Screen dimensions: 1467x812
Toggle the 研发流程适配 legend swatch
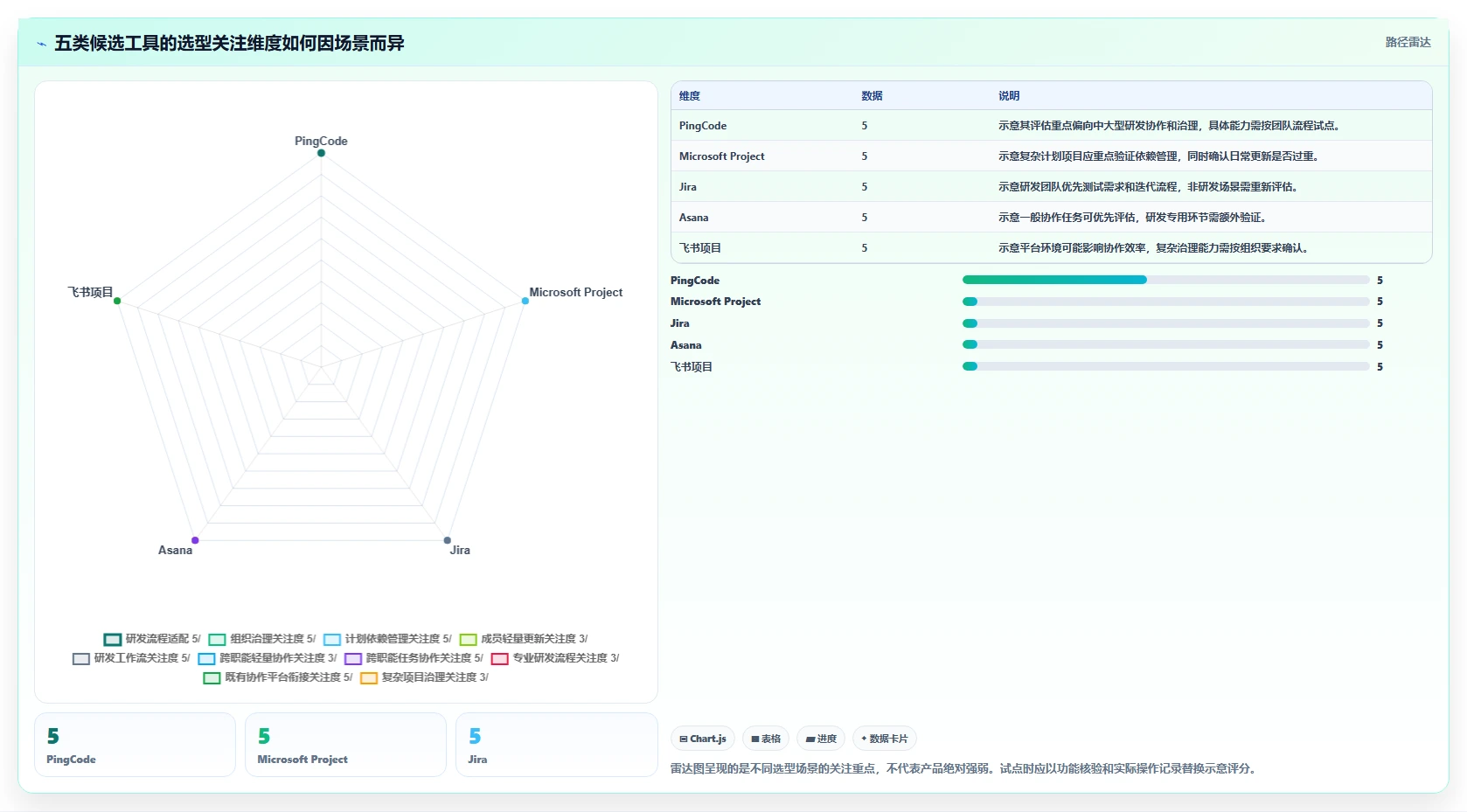pos(113,639)
